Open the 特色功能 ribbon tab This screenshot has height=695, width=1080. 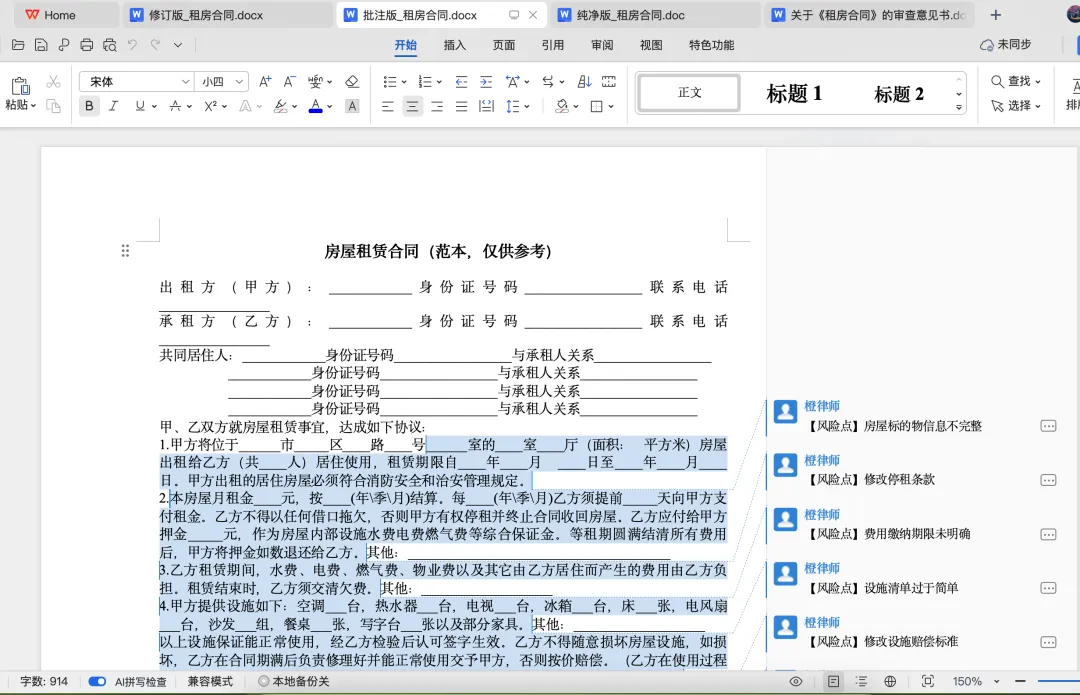712,45
